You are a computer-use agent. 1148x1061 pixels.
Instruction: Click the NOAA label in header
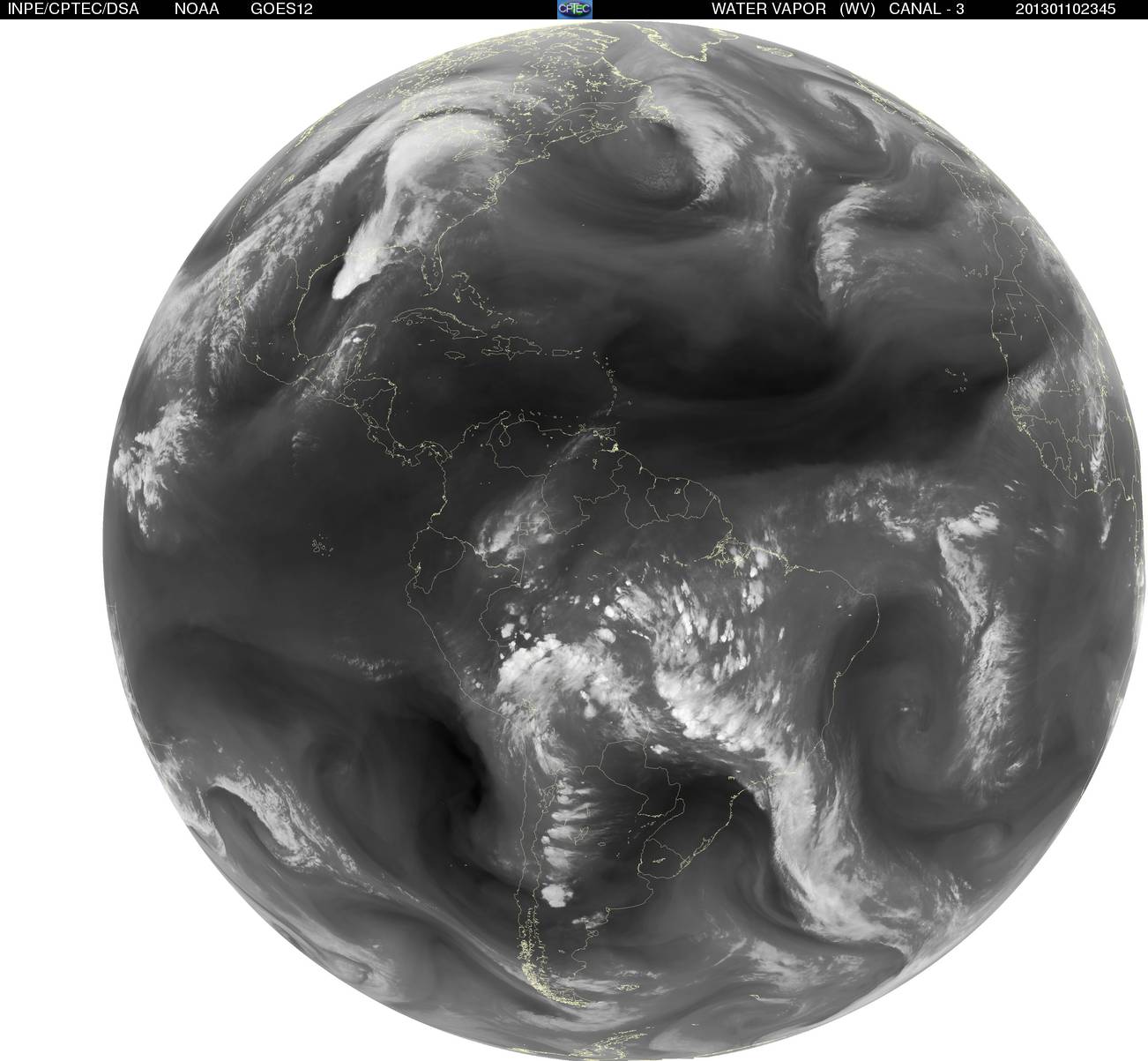pos(198,9)
